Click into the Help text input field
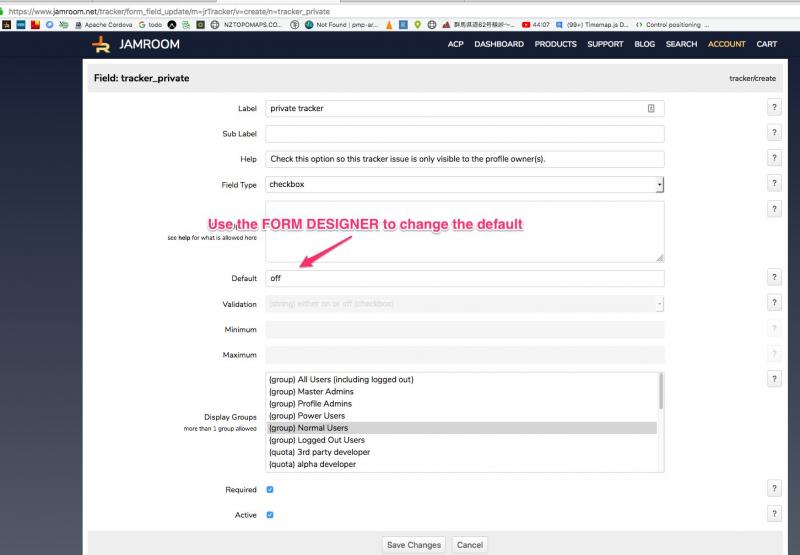The image size is (800, 555). tap(464, 159)
